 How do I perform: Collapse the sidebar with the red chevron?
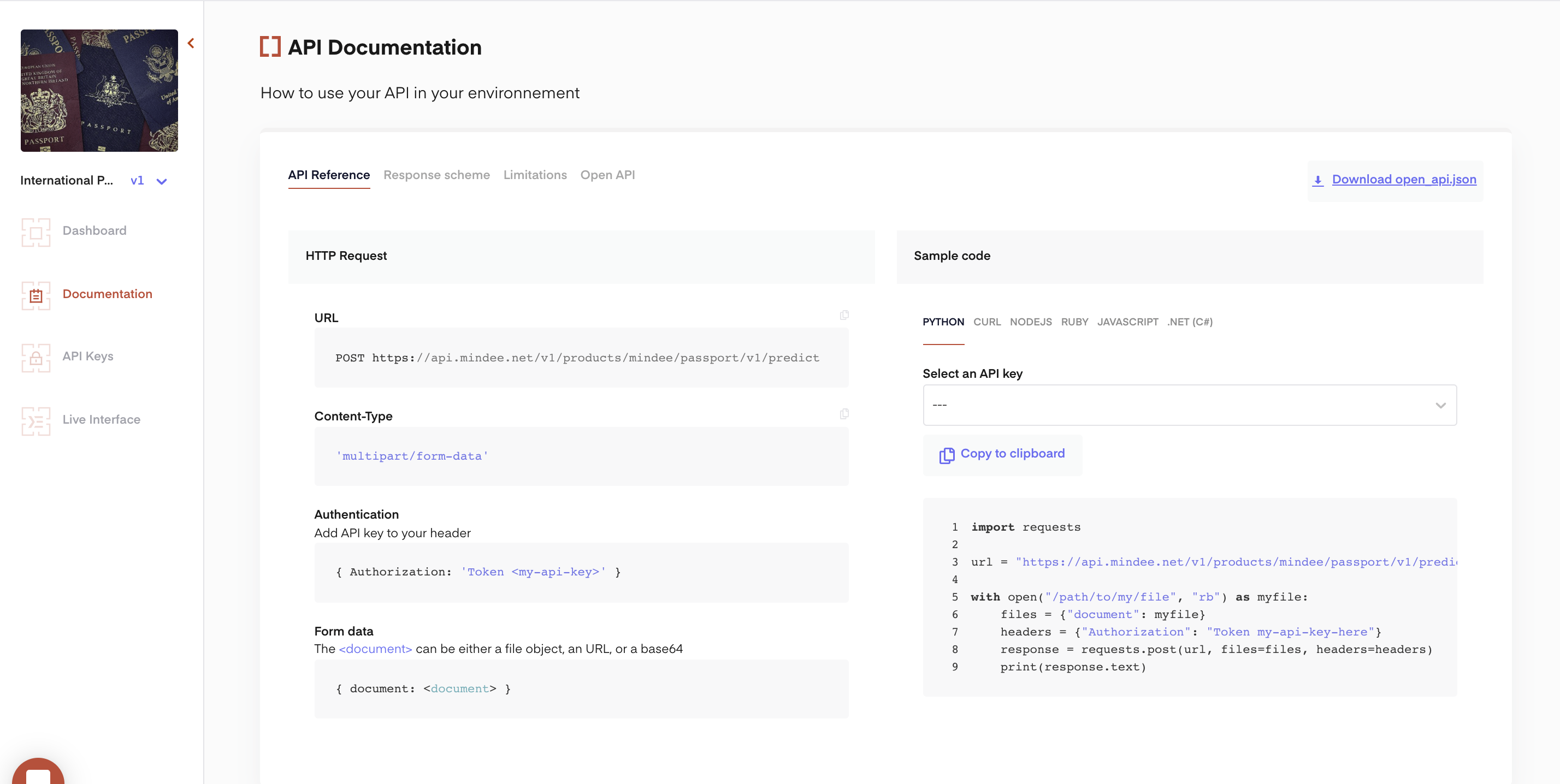click(191, 43)
